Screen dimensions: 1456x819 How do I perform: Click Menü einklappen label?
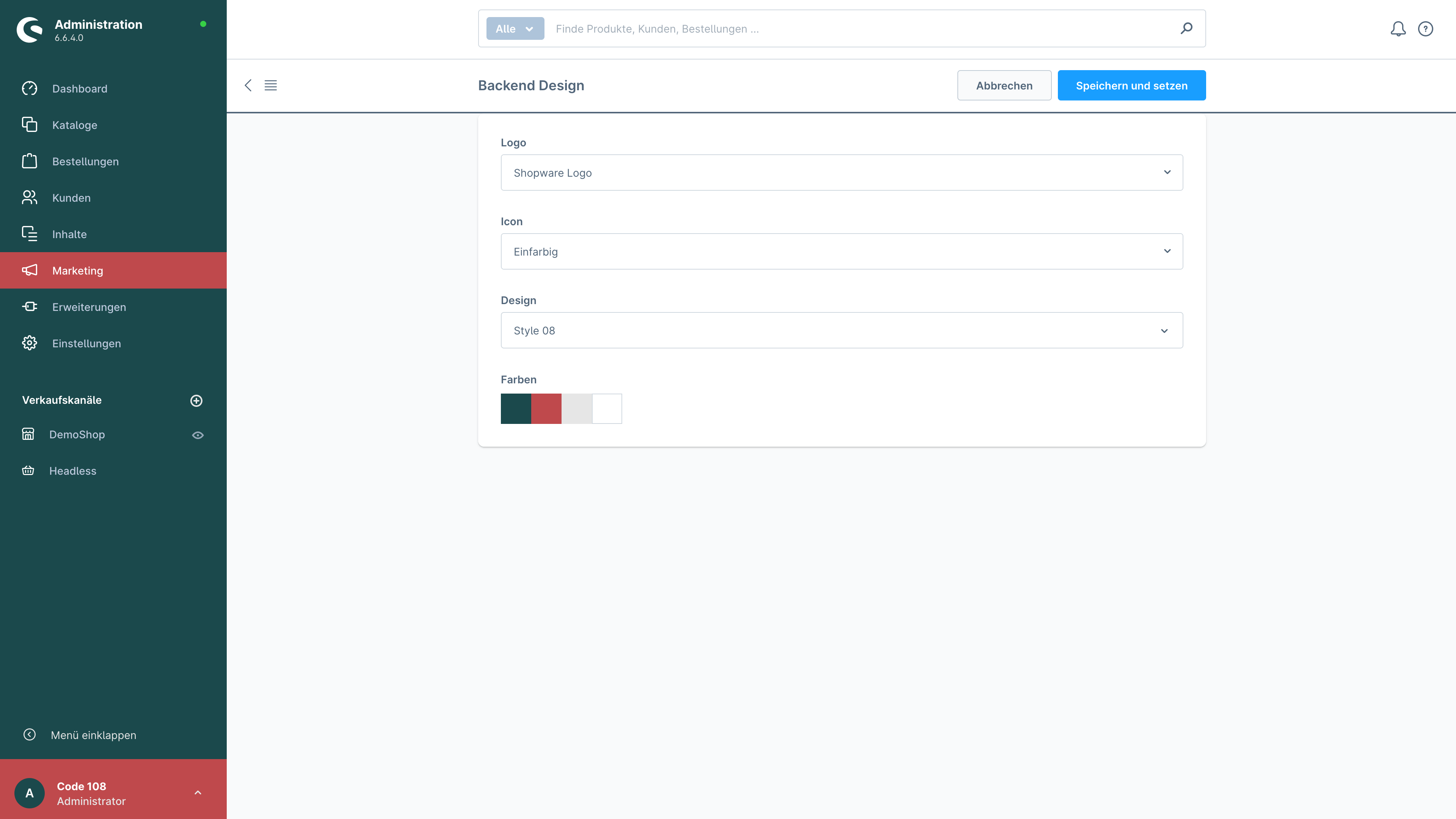pos(93,735)
